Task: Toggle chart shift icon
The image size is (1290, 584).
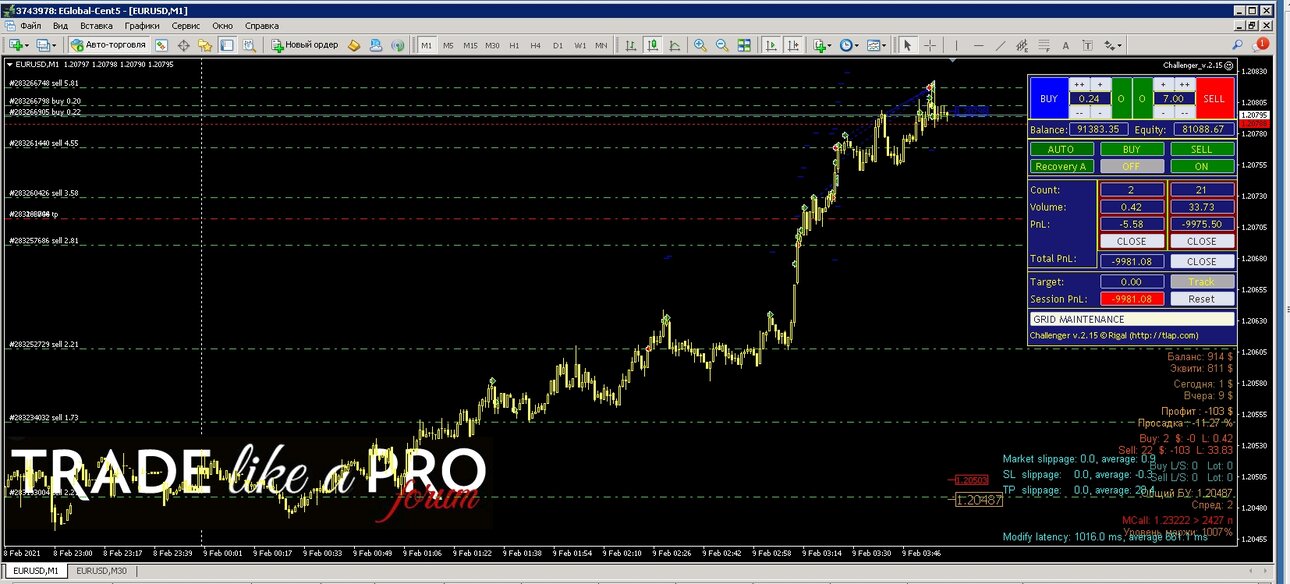Action: click(x=793, y=45)
